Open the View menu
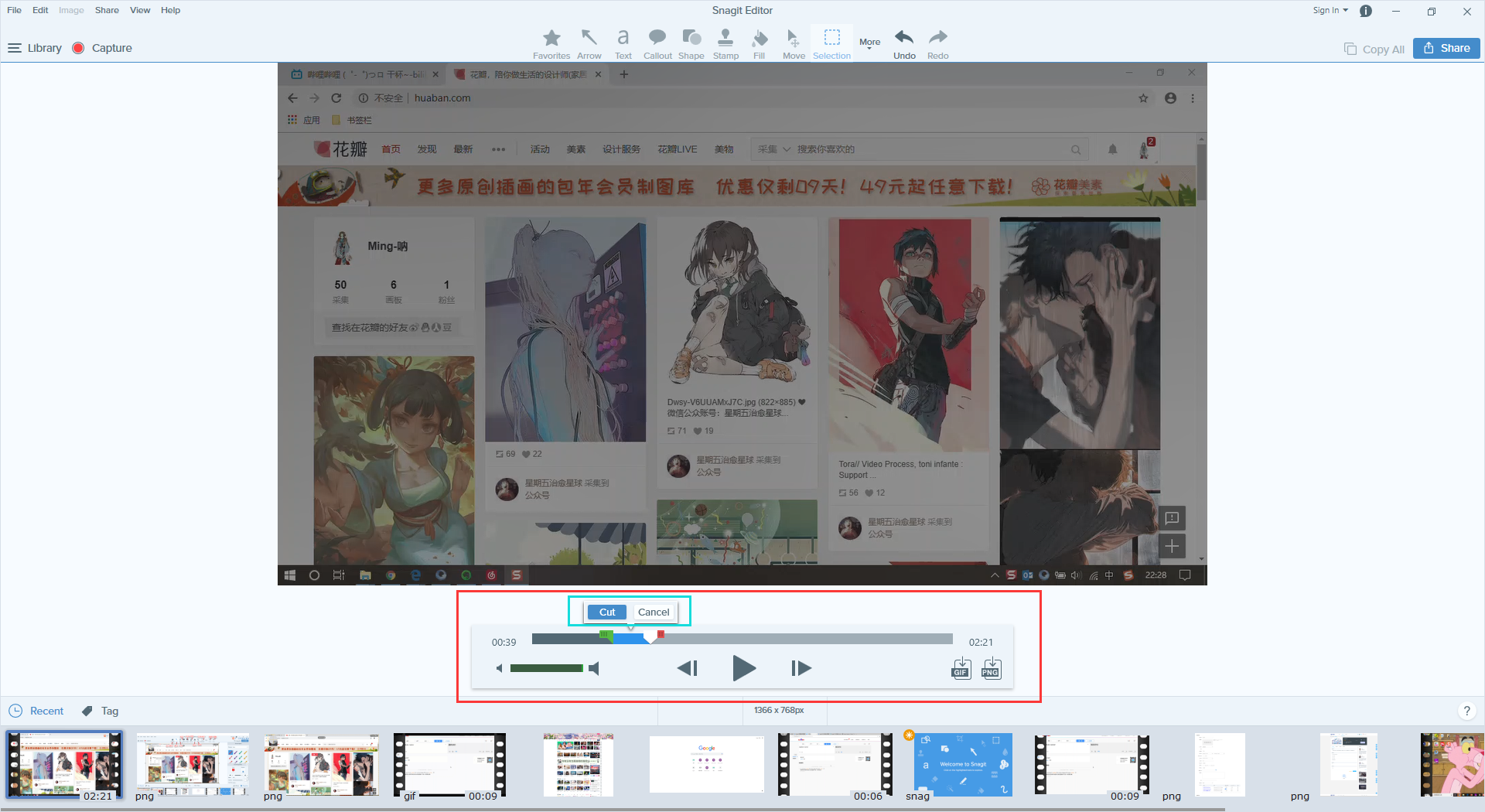 [x=140, y=10]
